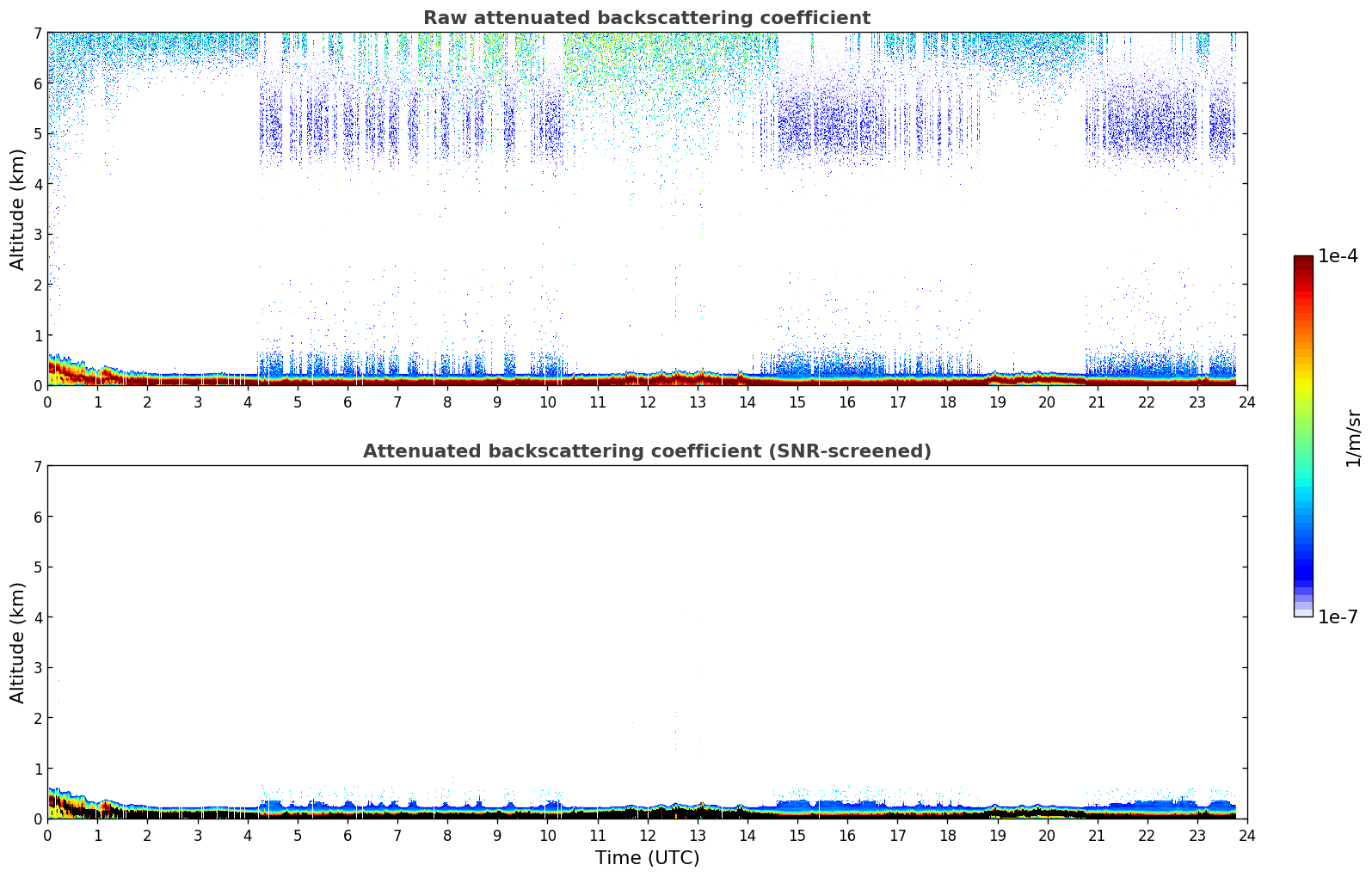Screen dimensions: 1372x877
Task: Click the 5 km tick on top plot
Action: (x=37, y=133)
